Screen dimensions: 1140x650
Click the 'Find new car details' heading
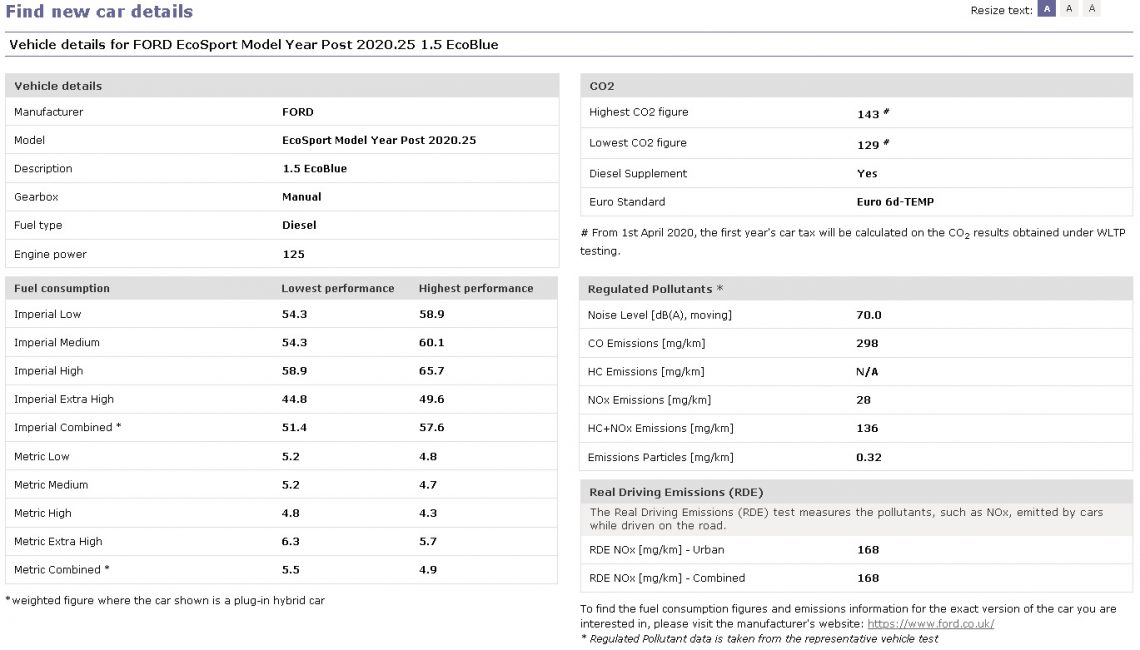tap(99, 12)
